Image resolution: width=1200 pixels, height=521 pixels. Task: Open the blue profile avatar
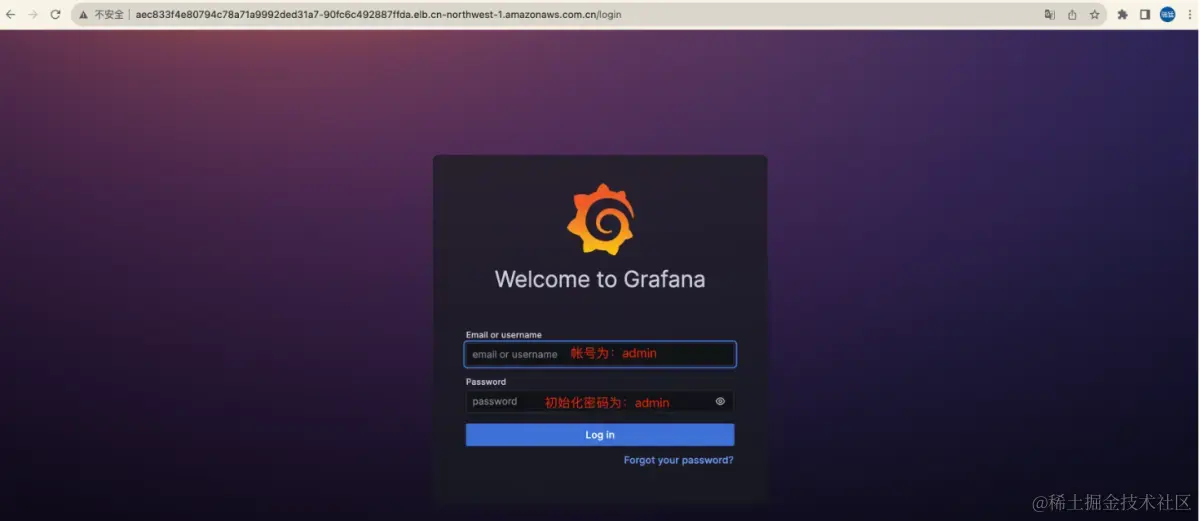(x=1167, y=14)
